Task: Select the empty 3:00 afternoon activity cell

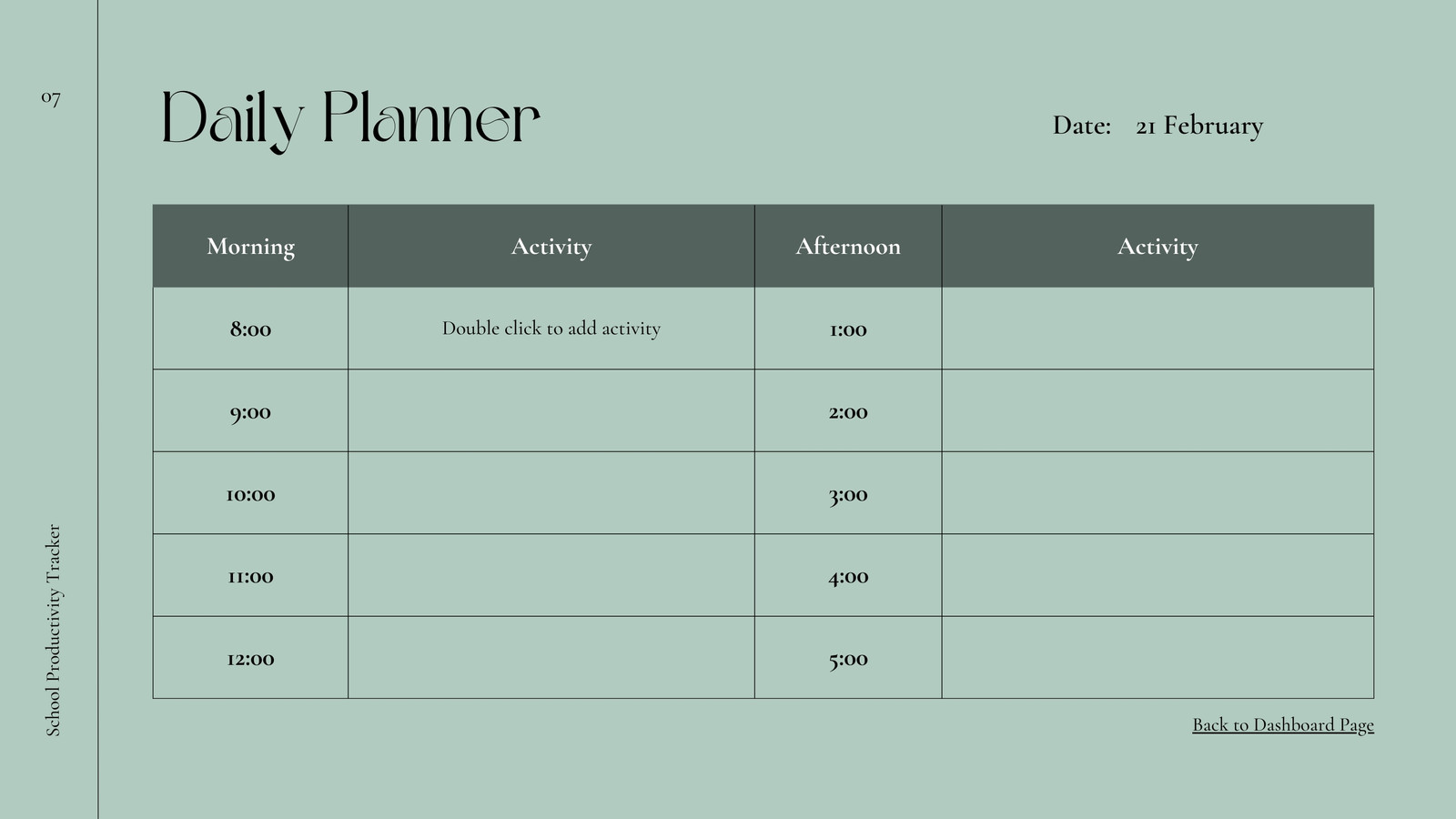Action: pos(1158,493)
